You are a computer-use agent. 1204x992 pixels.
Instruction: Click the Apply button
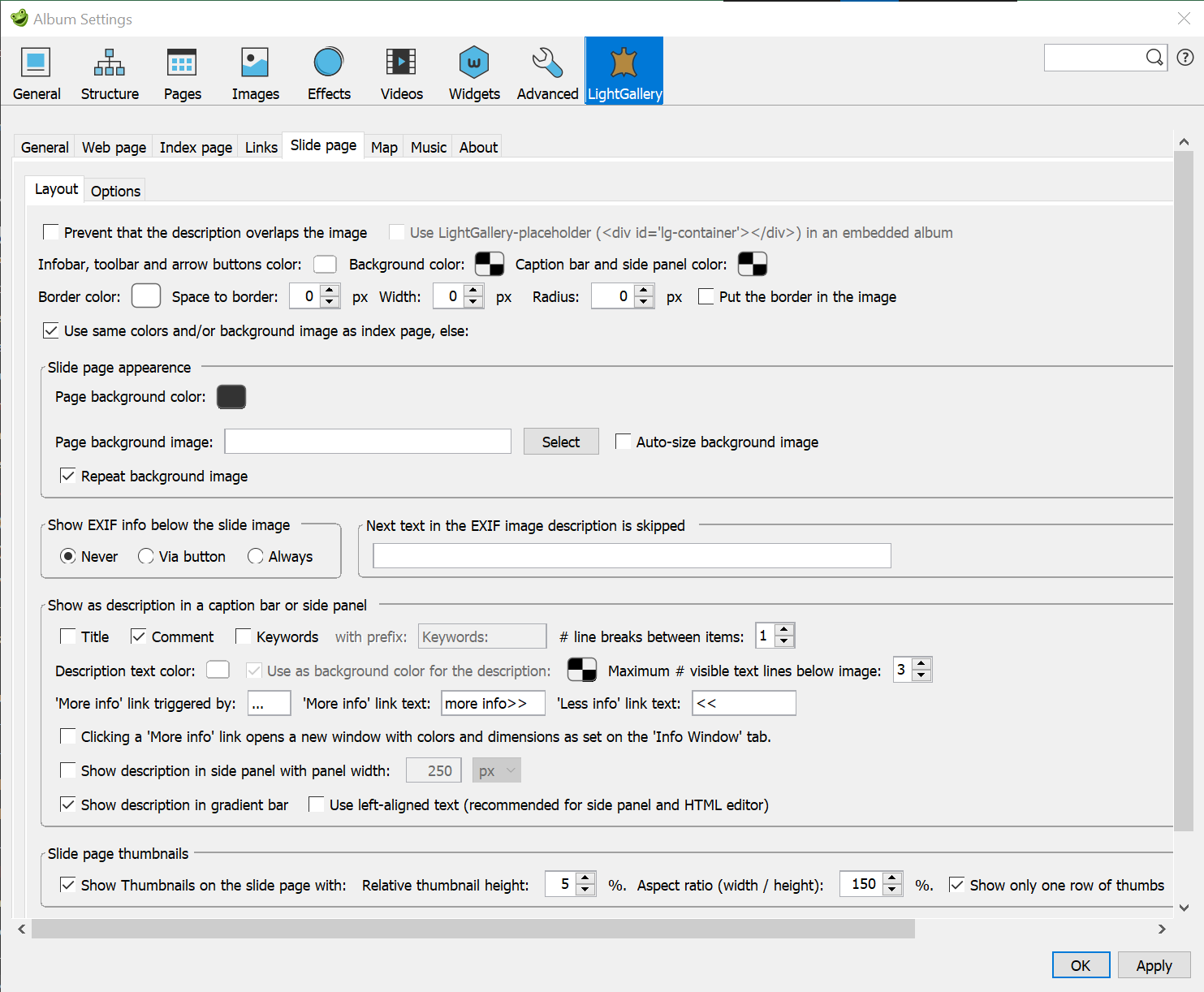(1154, 965)
